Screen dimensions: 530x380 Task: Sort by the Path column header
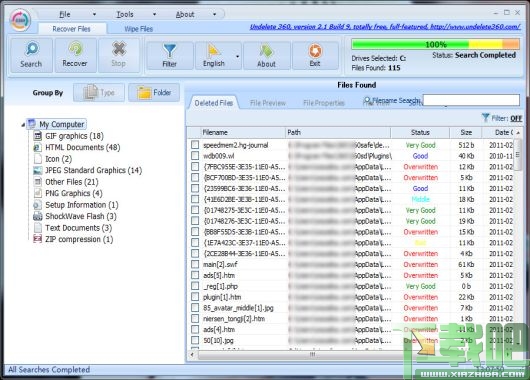click(x=338, y=133)
